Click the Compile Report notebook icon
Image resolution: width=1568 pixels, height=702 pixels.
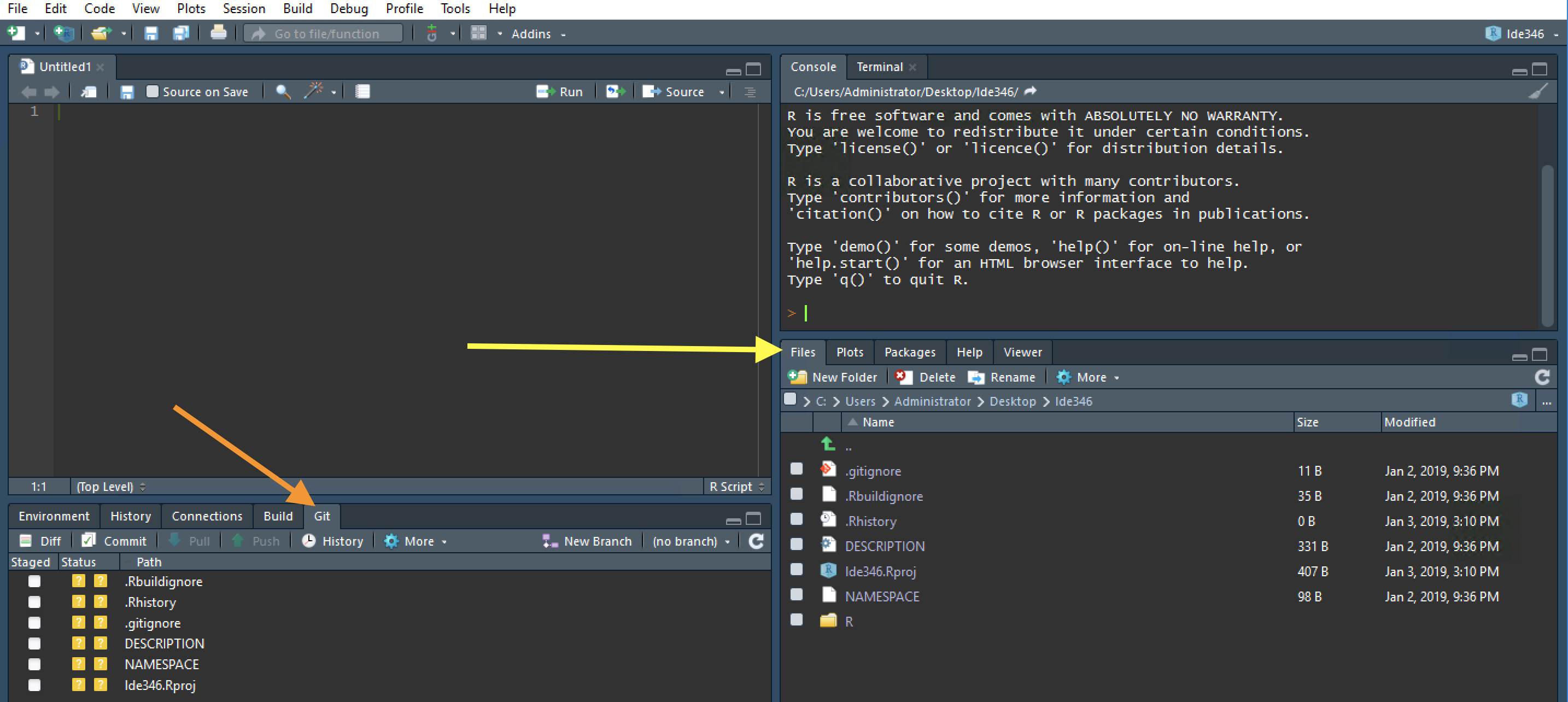(x=363, y=92)
